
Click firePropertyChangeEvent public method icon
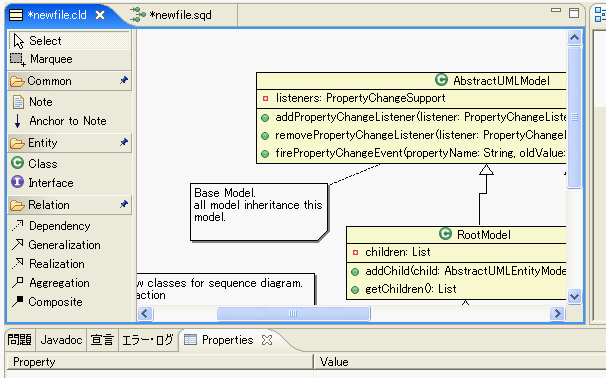(265, 154)
